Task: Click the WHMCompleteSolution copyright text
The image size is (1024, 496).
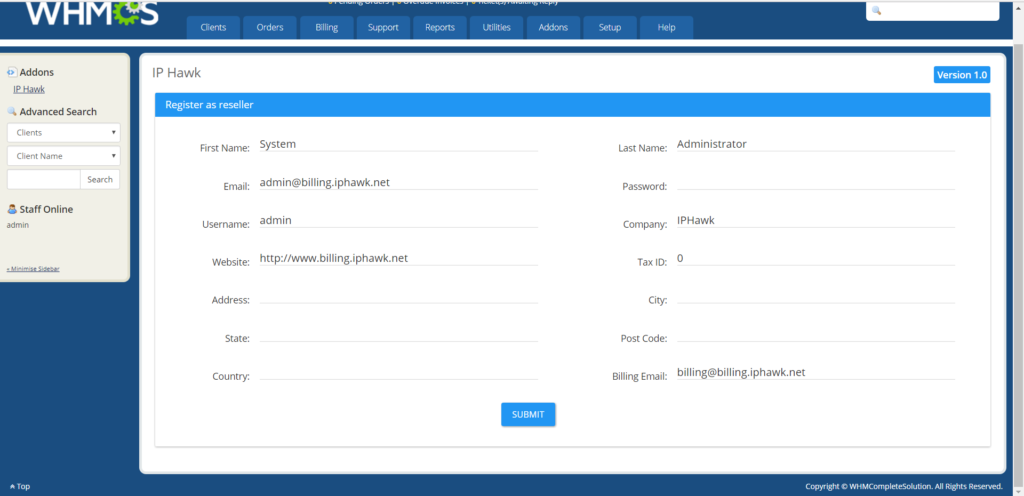Action: pyautogui.click(x=904, y=486)
